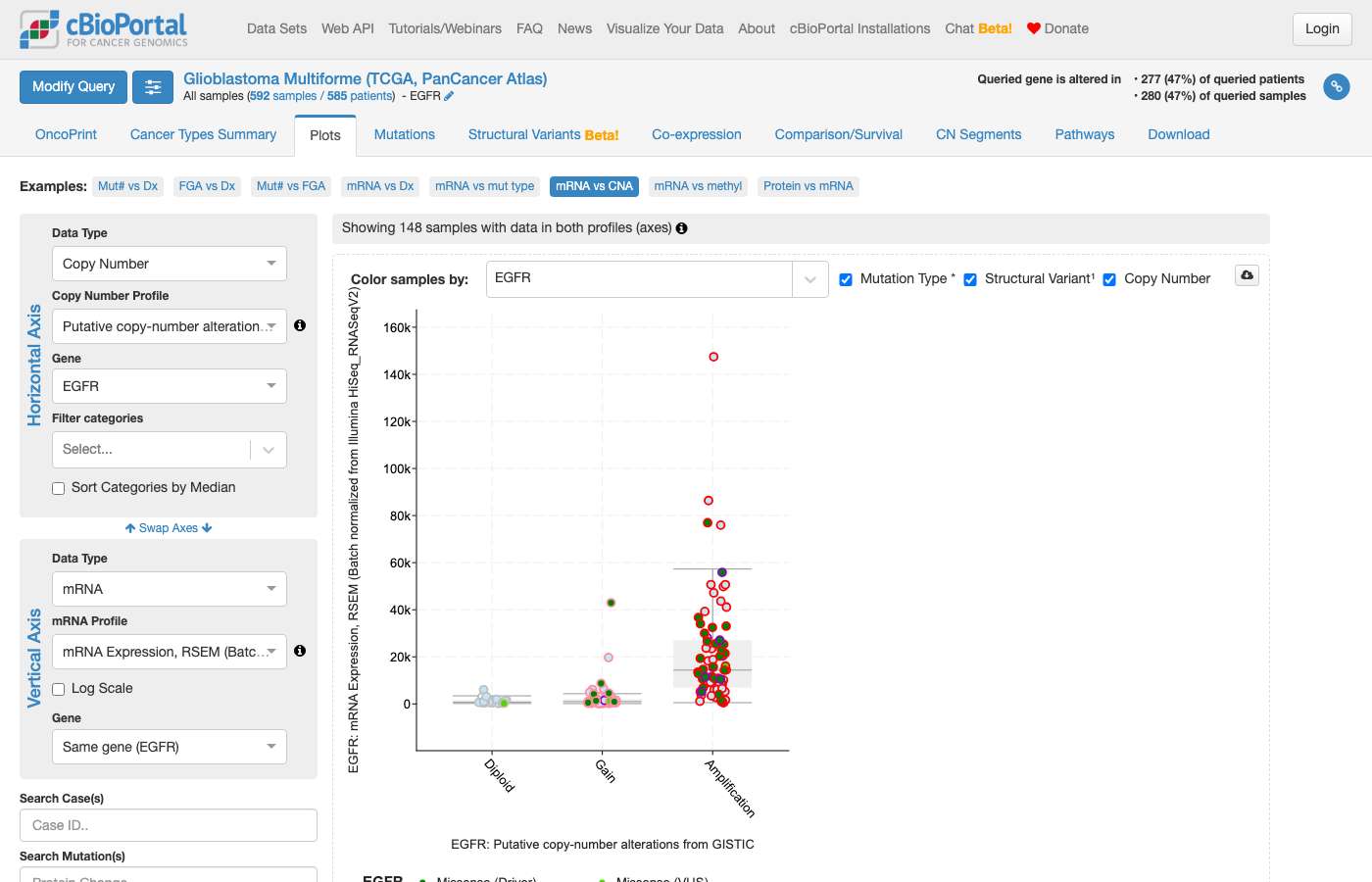Viewport: 1372px width, 882px height.
Task: Switch to the Mutations tab
Action: point(405,134)
